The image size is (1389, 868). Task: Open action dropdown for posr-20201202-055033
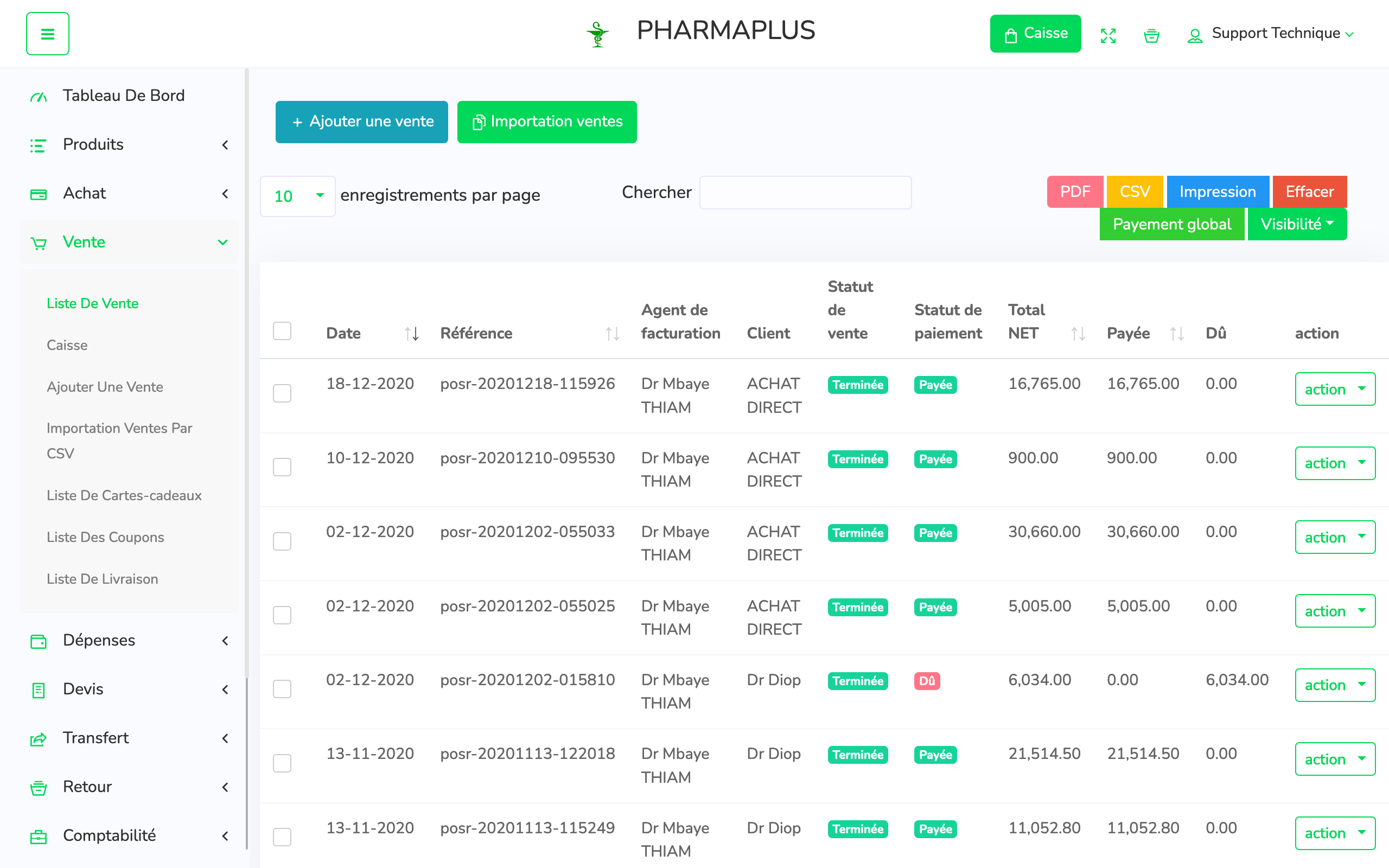1335,537
